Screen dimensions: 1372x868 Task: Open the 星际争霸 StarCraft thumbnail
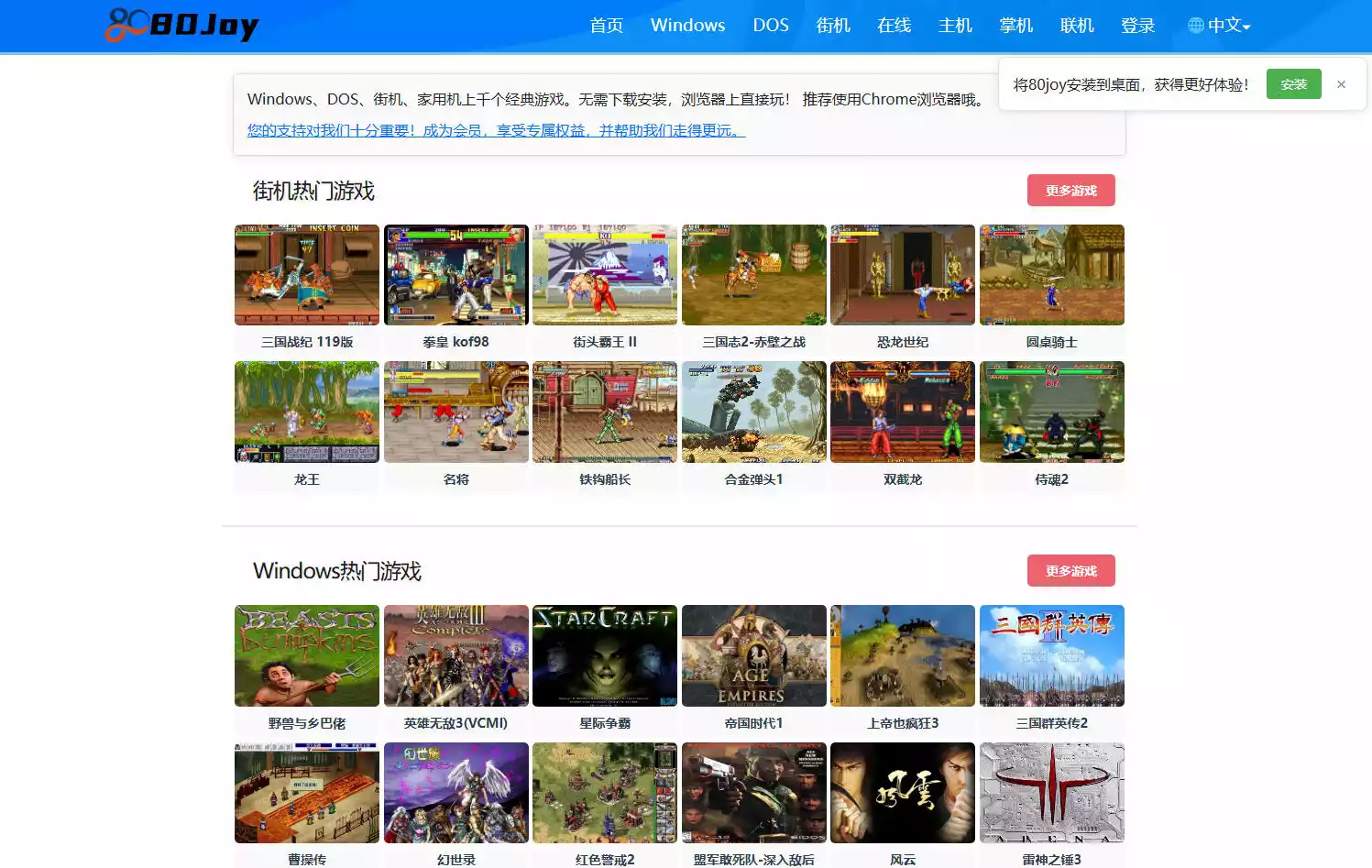(605, 655)
